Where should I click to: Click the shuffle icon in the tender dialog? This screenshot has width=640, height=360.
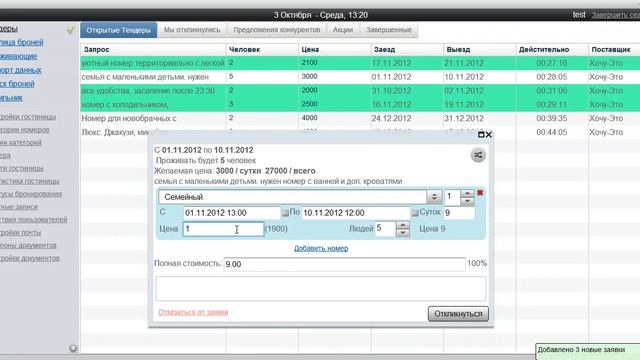(x=478, y=155)
